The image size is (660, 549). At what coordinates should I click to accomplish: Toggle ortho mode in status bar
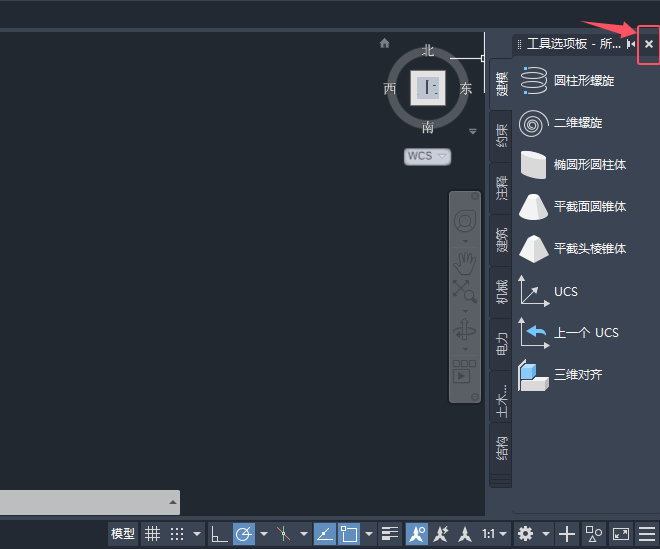point(219,534)
